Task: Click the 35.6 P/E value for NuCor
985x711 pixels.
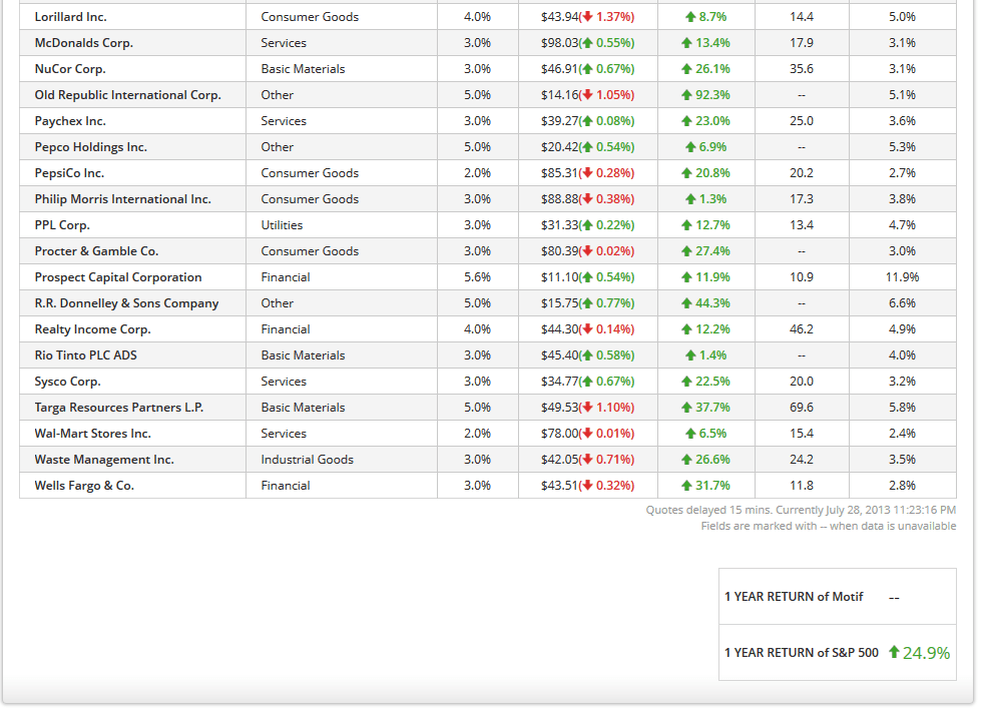Action: pyautogui.click(x=802, y=69)
